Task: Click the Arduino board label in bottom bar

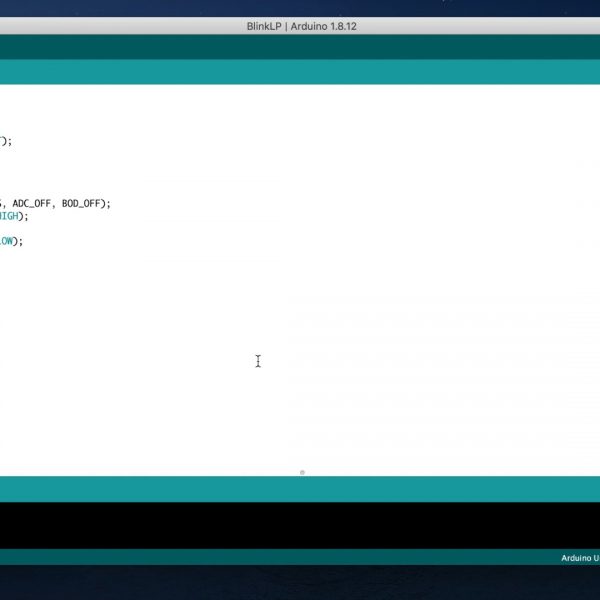Action: click(579, 558)
